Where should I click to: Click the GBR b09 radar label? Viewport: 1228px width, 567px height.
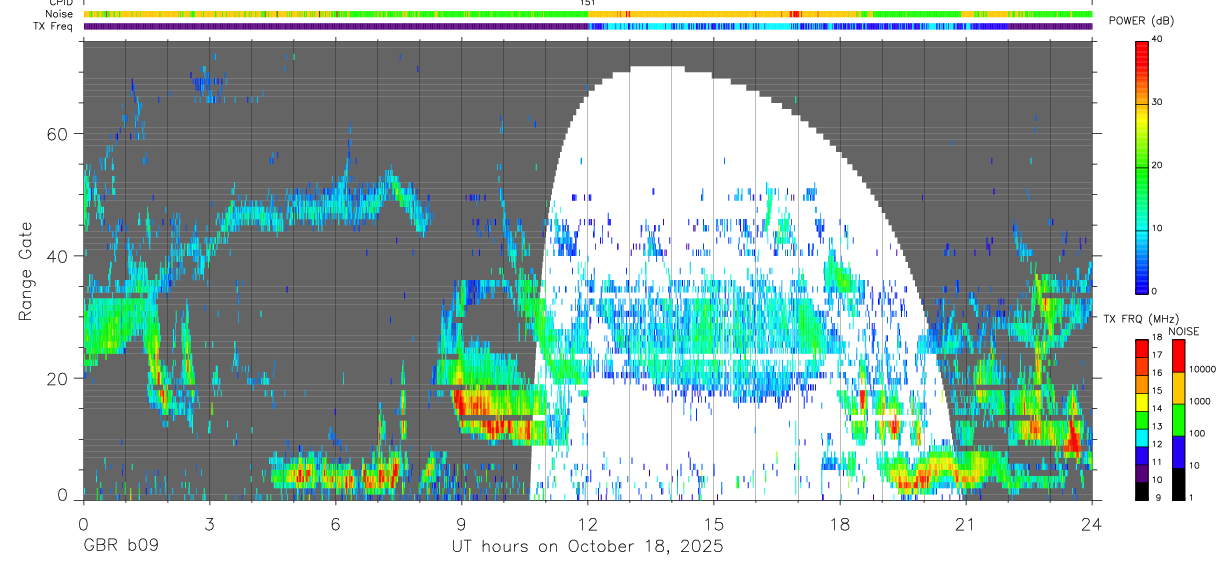[121, 546]
